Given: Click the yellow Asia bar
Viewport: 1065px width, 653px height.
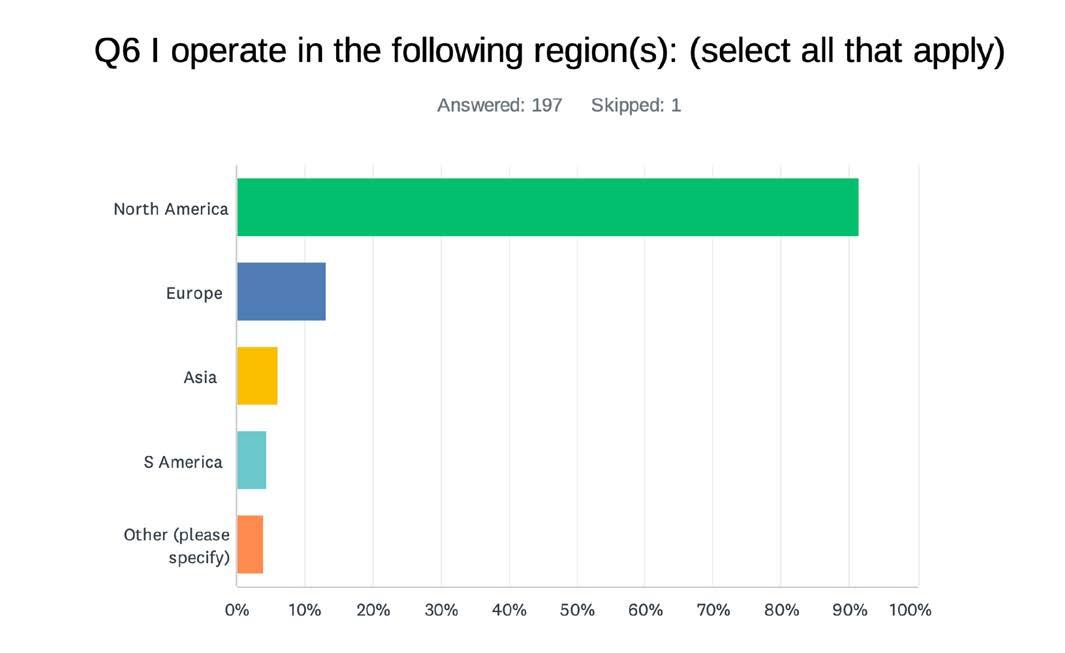Looking at the screenshot, I should pyautogui.click(x=257, y=376).
